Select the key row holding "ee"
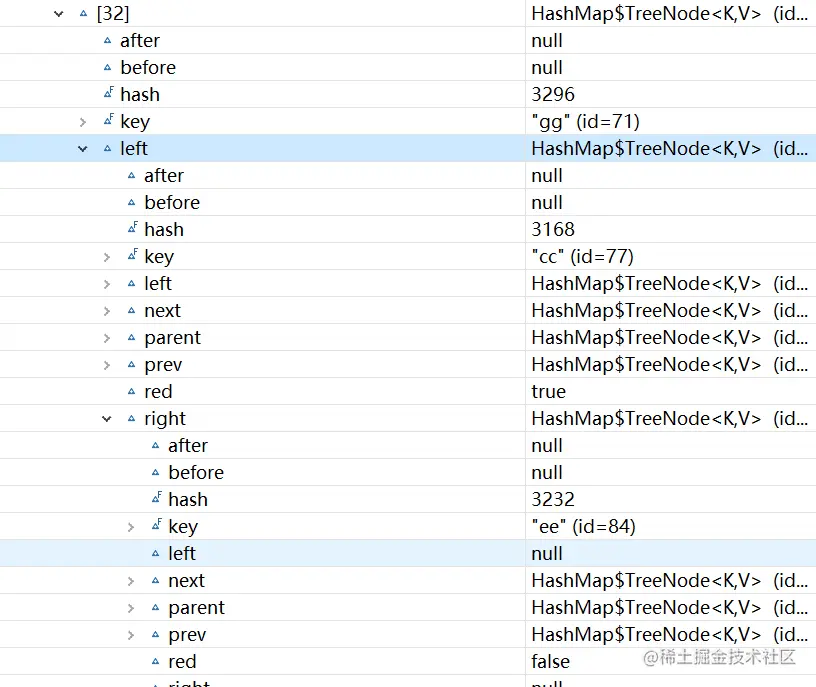 tap(408, 526)
